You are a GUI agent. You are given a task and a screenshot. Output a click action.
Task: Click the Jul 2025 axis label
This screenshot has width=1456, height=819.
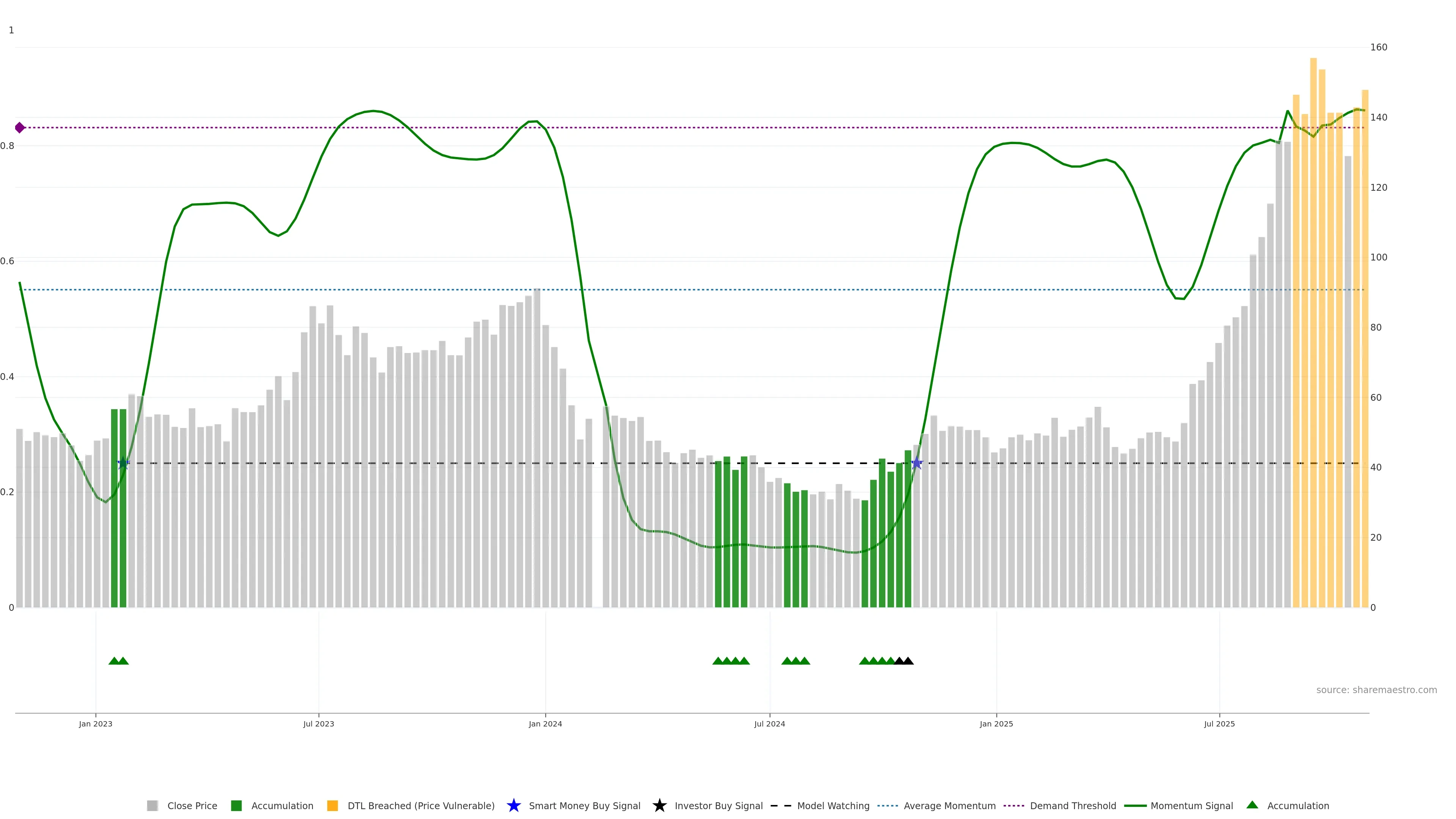coord(1219,724)
